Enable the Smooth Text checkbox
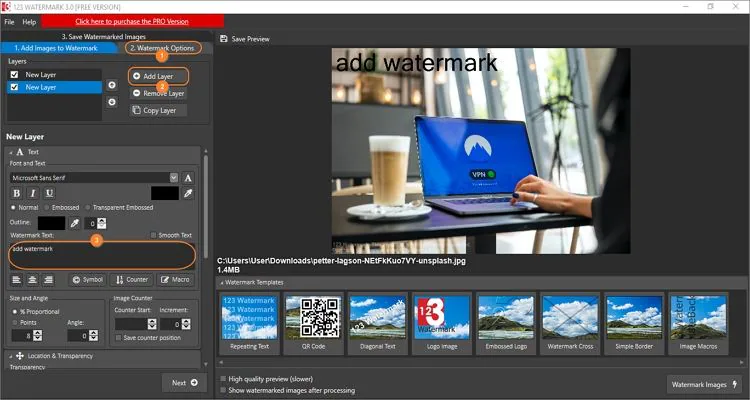This screenshot has height=400, width=750. (x=153, y=235)
